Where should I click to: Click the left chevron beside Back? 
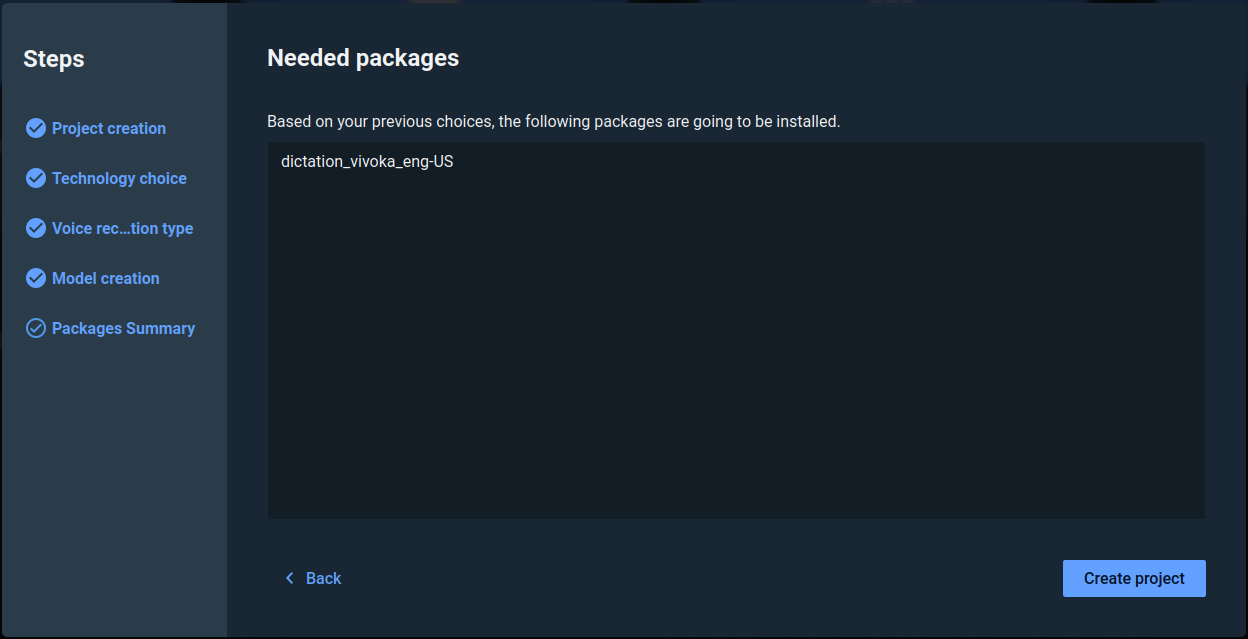point(290,578)
